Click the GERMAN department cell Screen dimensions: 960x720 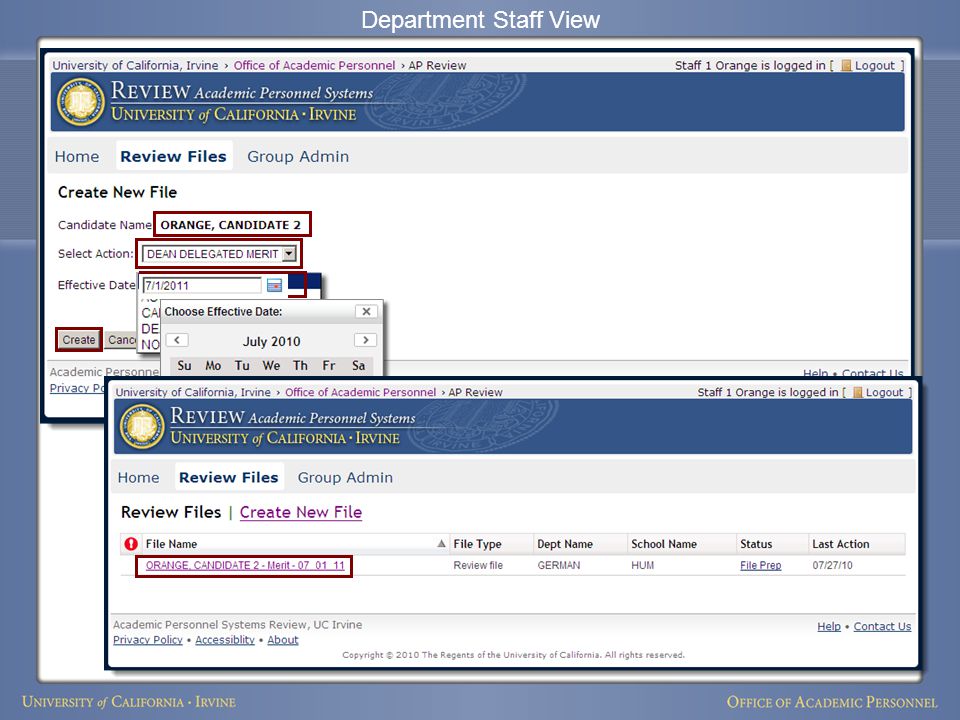pos(558,565)
